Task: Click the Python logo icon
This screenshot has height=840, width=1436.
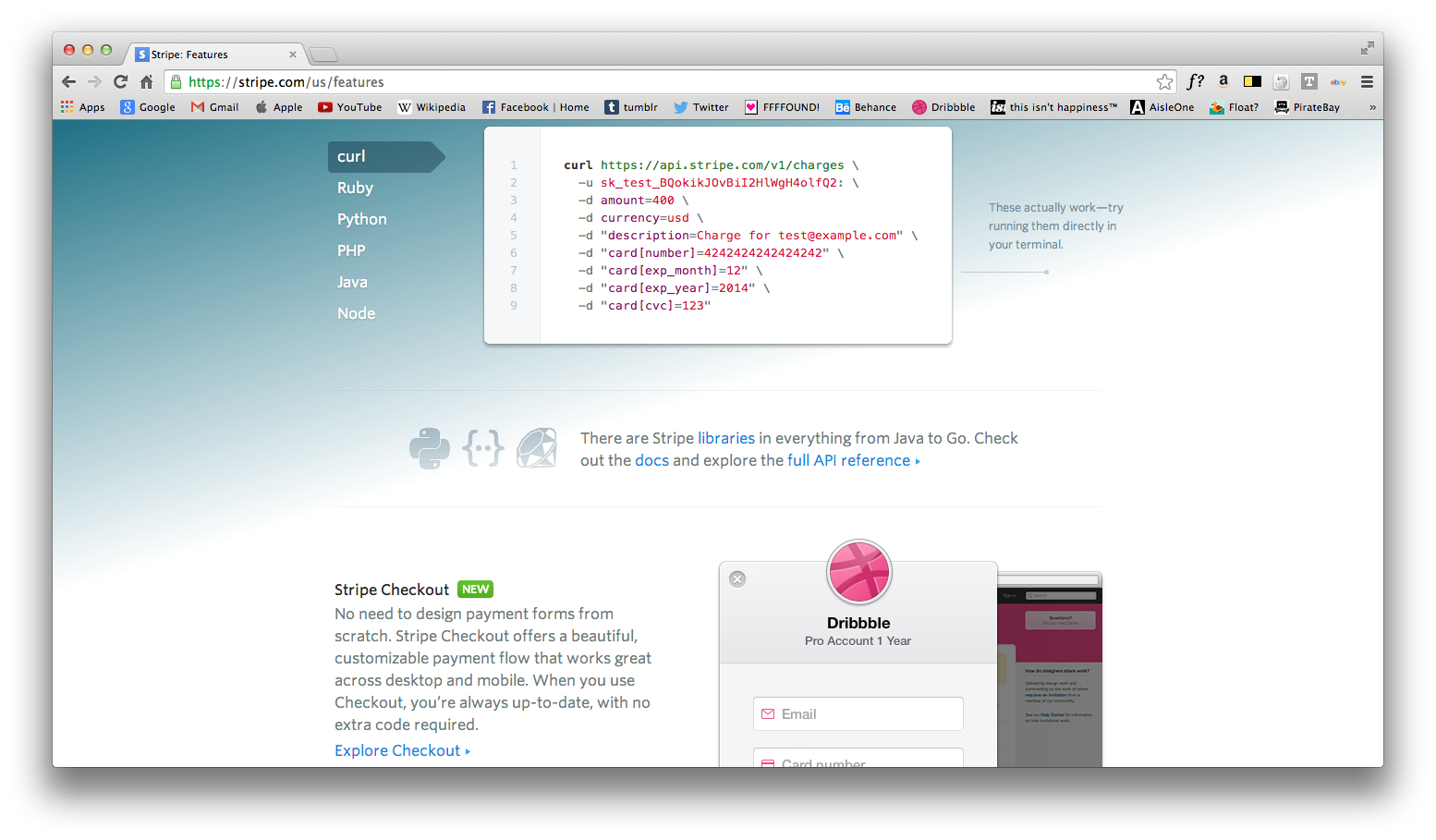Action: pos(429,448)
